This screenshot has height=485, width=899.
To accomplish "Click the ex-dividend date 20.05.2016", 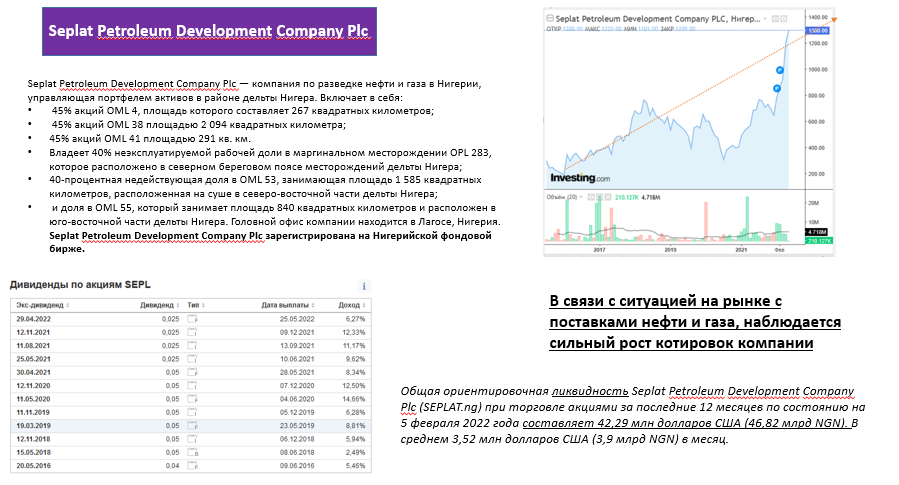I will click(33, 466).
